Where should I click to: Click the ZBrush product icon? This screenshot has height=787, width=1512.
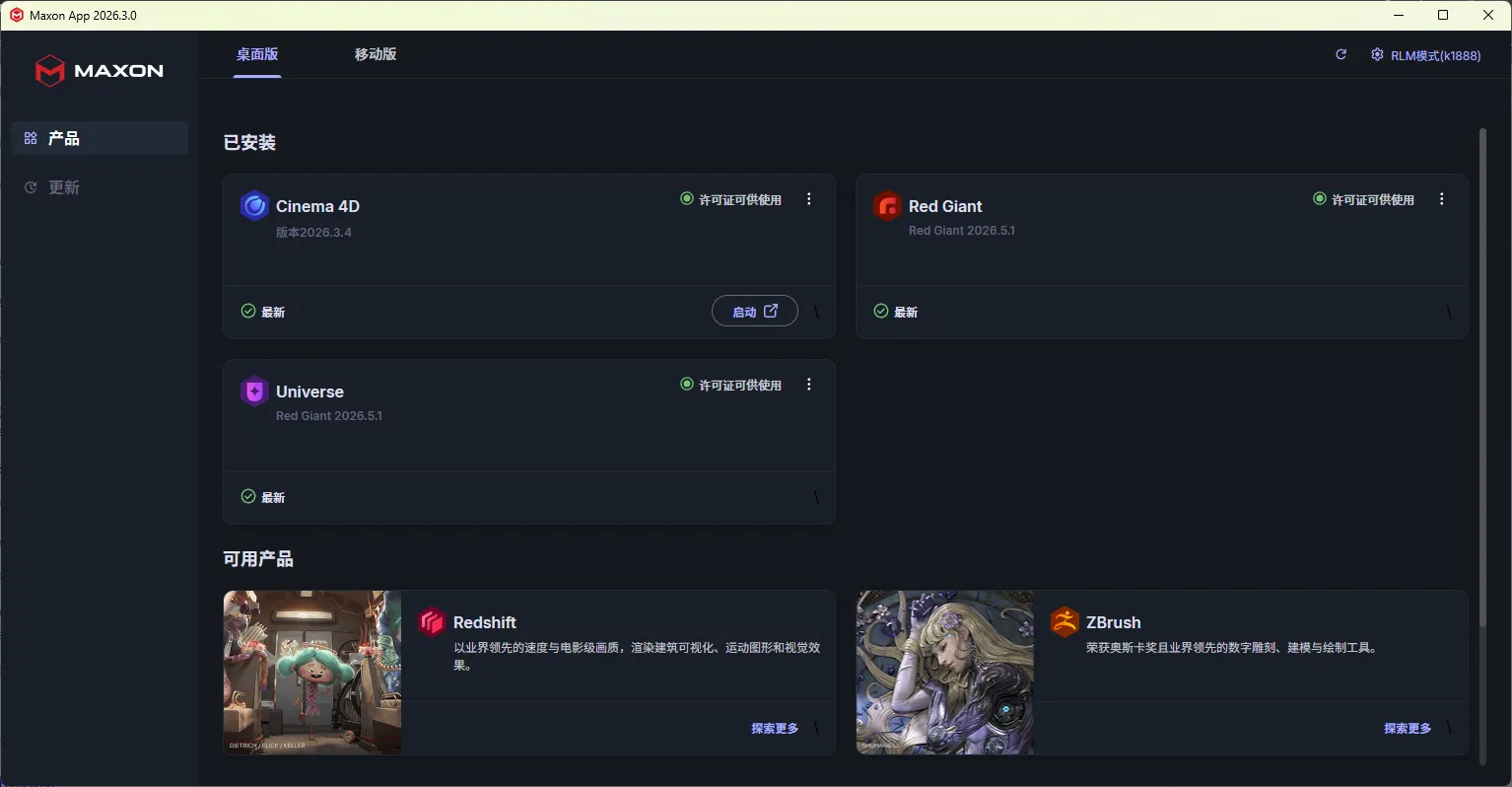(1065, 622)
